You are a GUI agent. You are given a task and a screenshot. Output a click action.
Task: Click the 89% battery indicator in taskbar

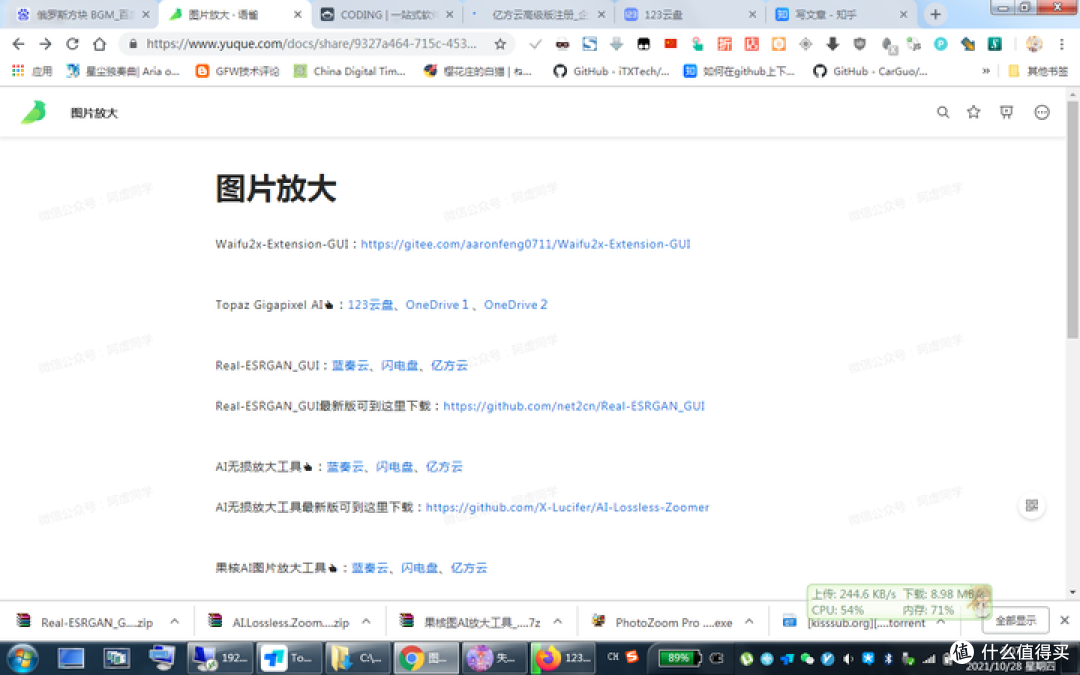(678, 658)
